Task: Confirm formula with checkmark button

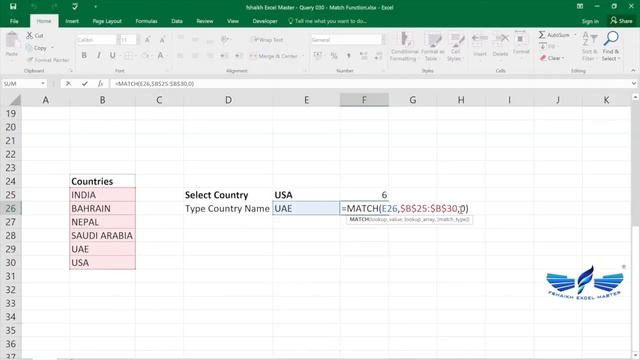Action: pyautogui.click(x=84, y=84)
